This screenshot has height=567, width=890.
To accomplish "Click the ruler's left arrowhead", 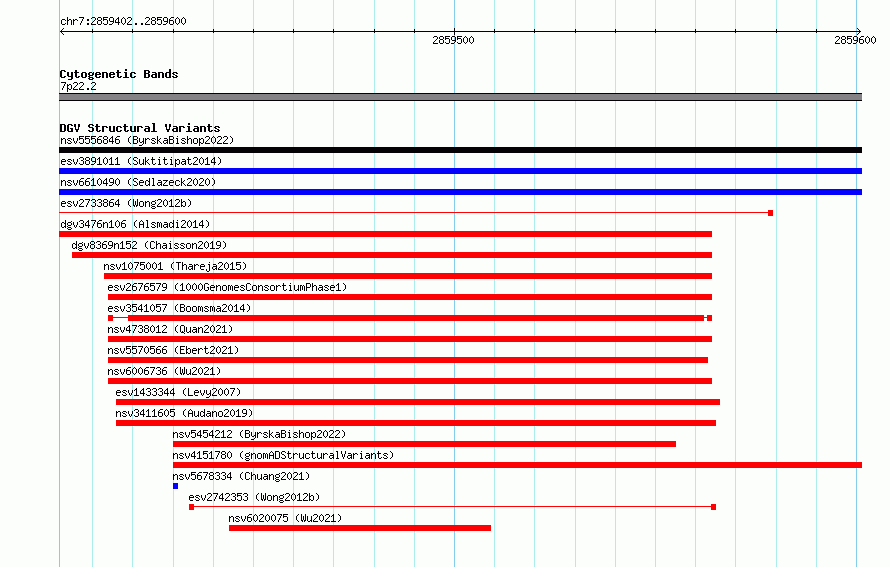I will coord(62,31).
